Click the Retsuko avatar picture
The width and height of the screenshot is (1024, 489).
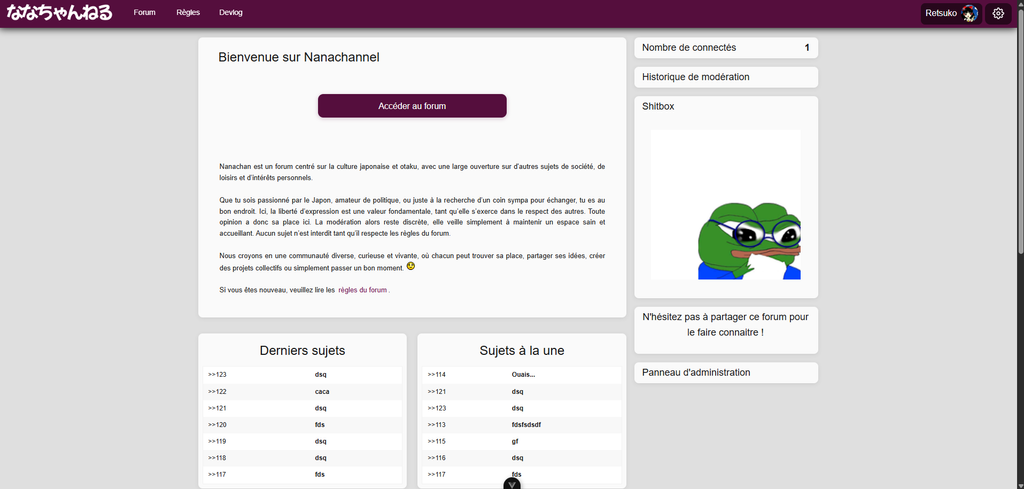pos(970,13)
